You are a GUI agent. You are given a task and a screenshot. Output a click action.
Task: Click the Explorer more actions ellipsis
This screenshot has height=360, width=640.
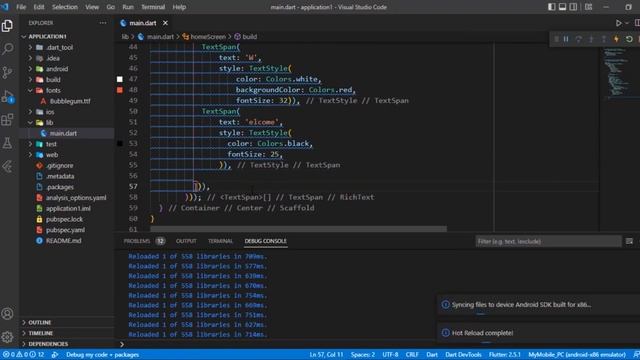click(103, 23)
